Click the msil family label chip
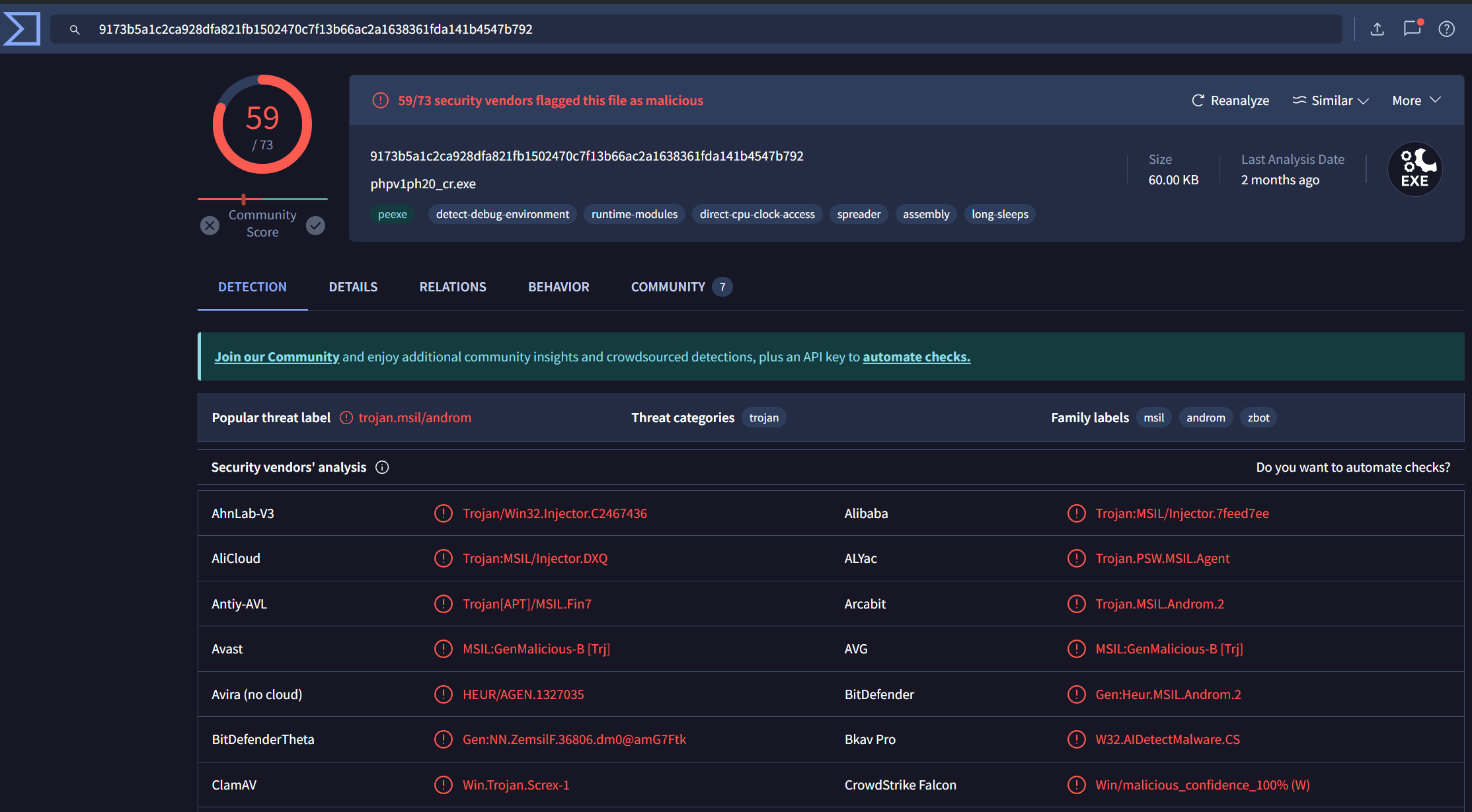Screen dimensions: 1472x812 click(x=1154, y=418)
